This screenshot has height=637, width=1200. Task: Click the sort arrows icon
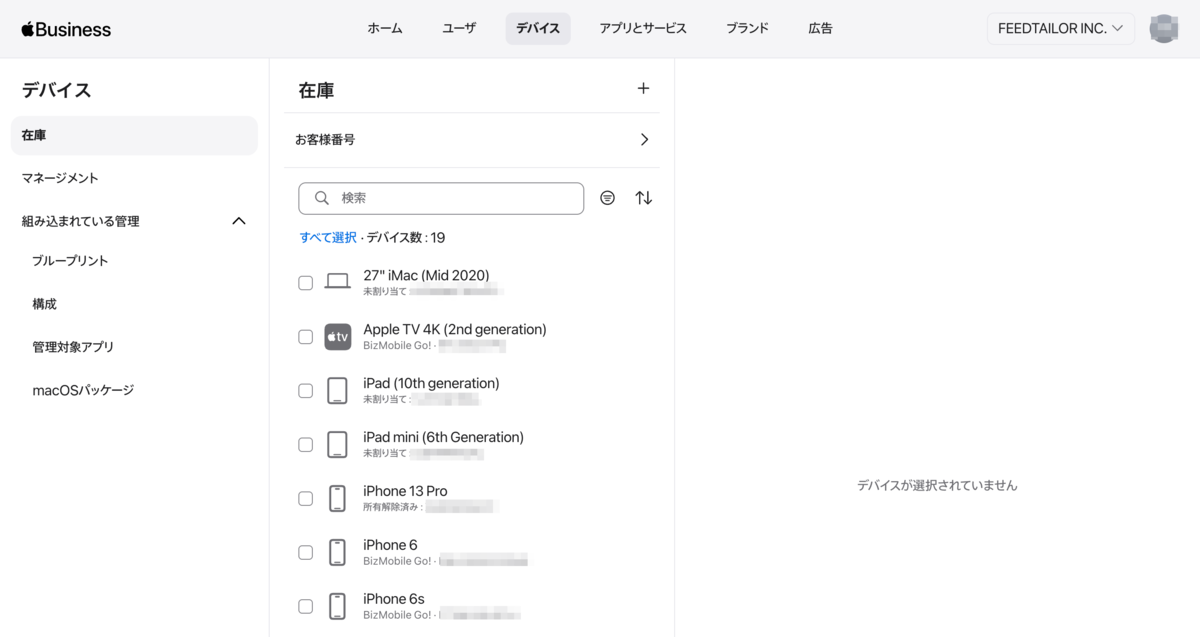(x=644, y=198)
